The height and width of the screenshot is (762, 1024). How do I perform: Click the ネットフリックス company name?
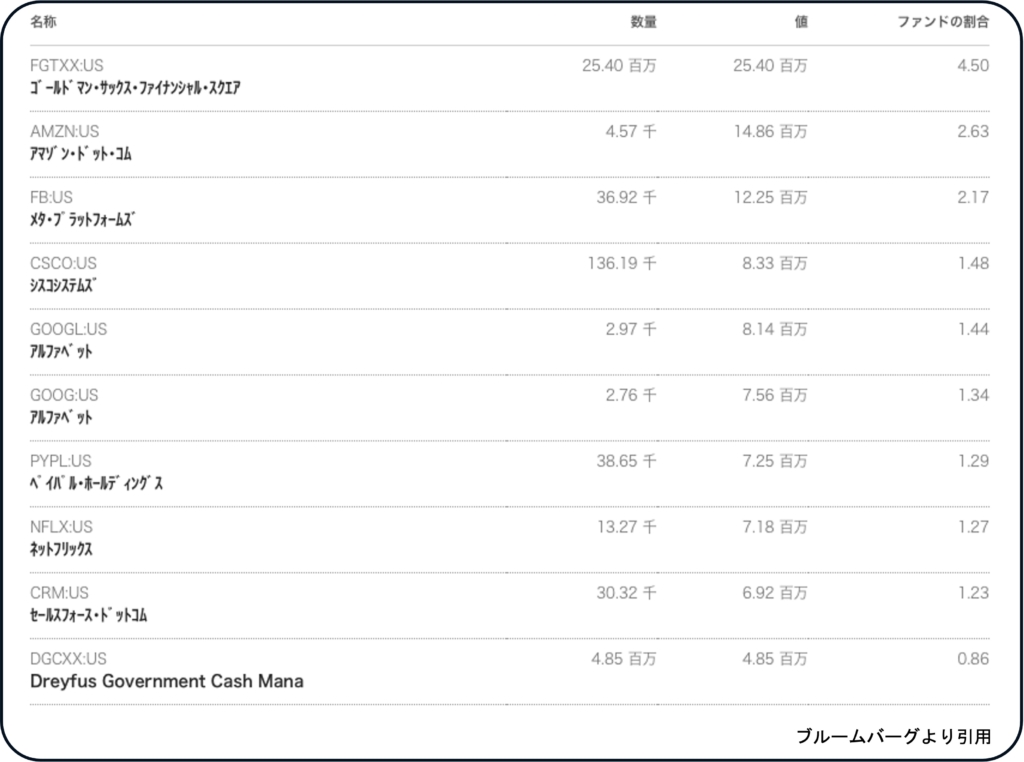[62, 550]
